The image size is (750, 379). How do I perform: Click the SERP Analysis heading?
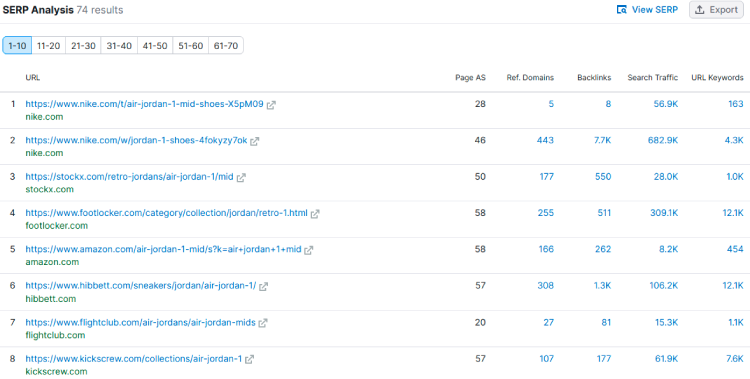(x=38, y=10)
